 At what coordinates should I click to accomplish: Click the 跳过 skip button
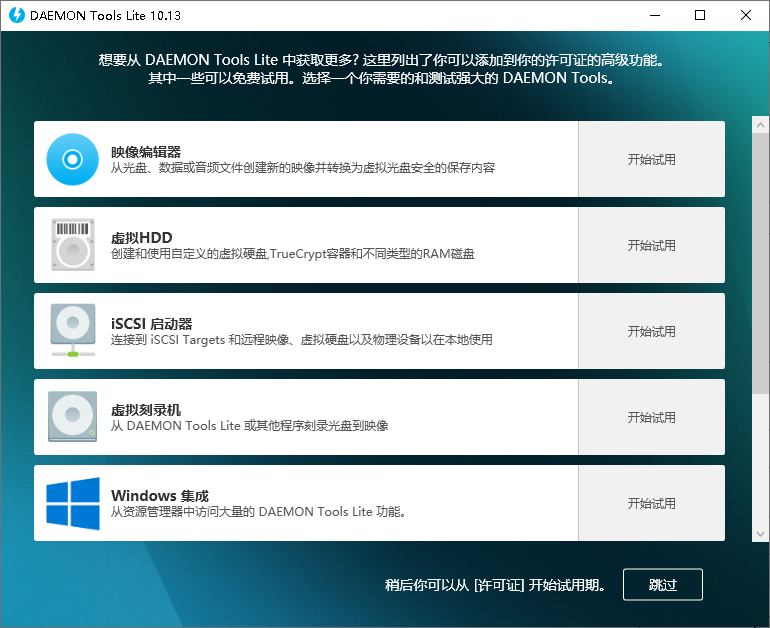click(662, 584)
